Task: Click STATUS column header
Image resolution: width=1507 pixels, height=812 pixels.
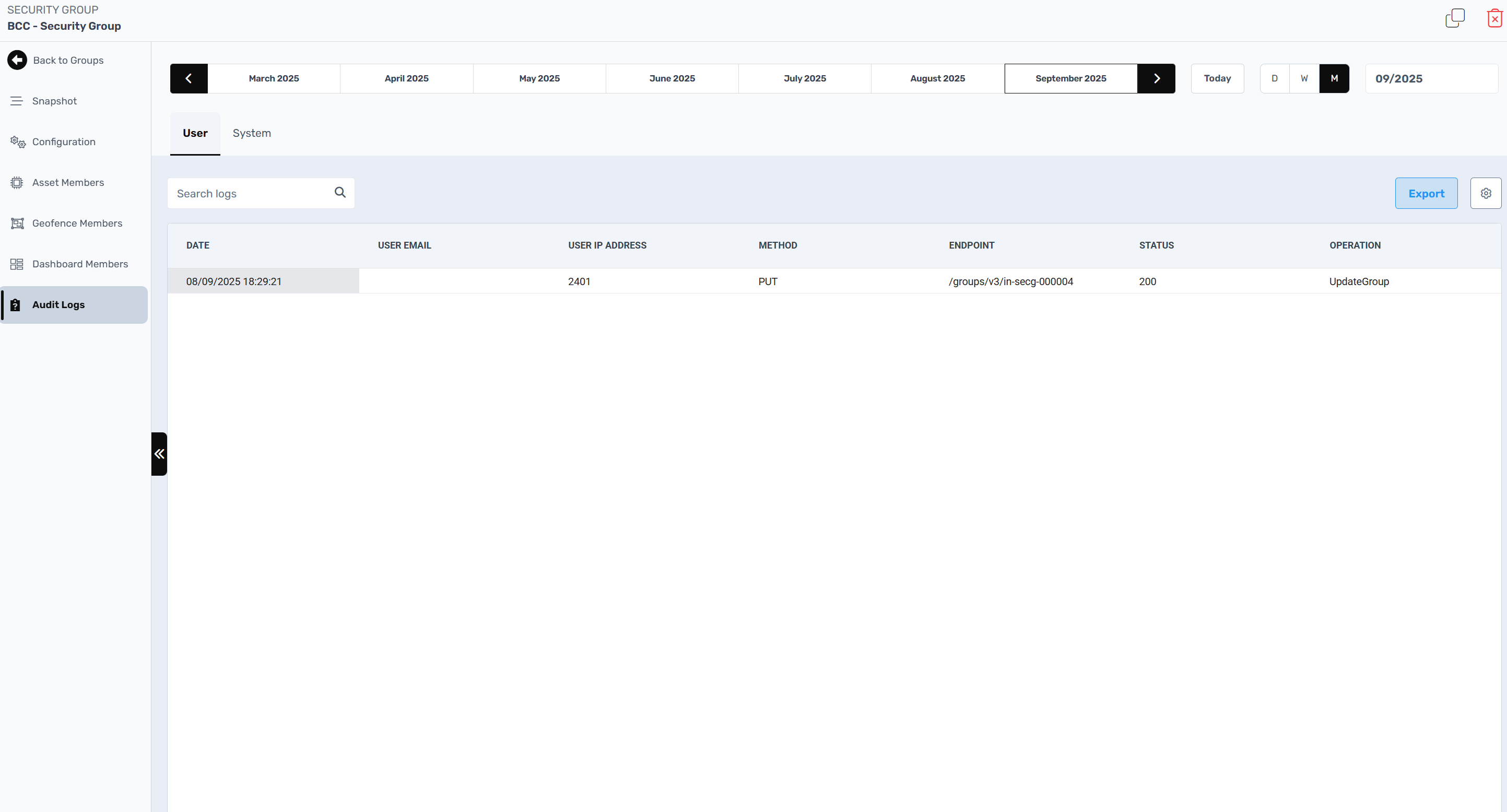Action: [1156, 245]
